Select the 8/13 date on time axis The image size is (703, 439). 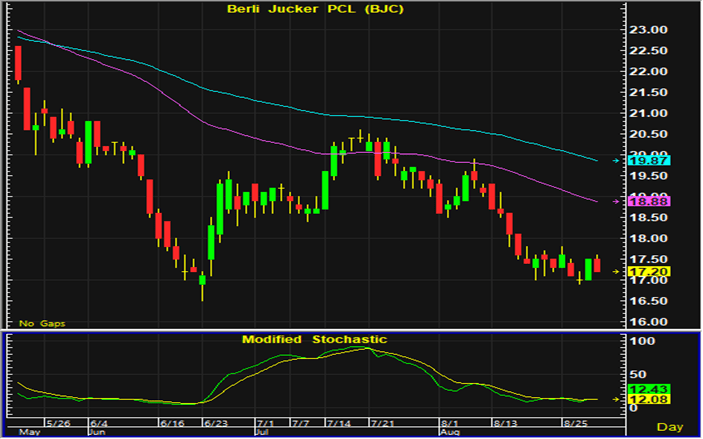click(507, 424)
